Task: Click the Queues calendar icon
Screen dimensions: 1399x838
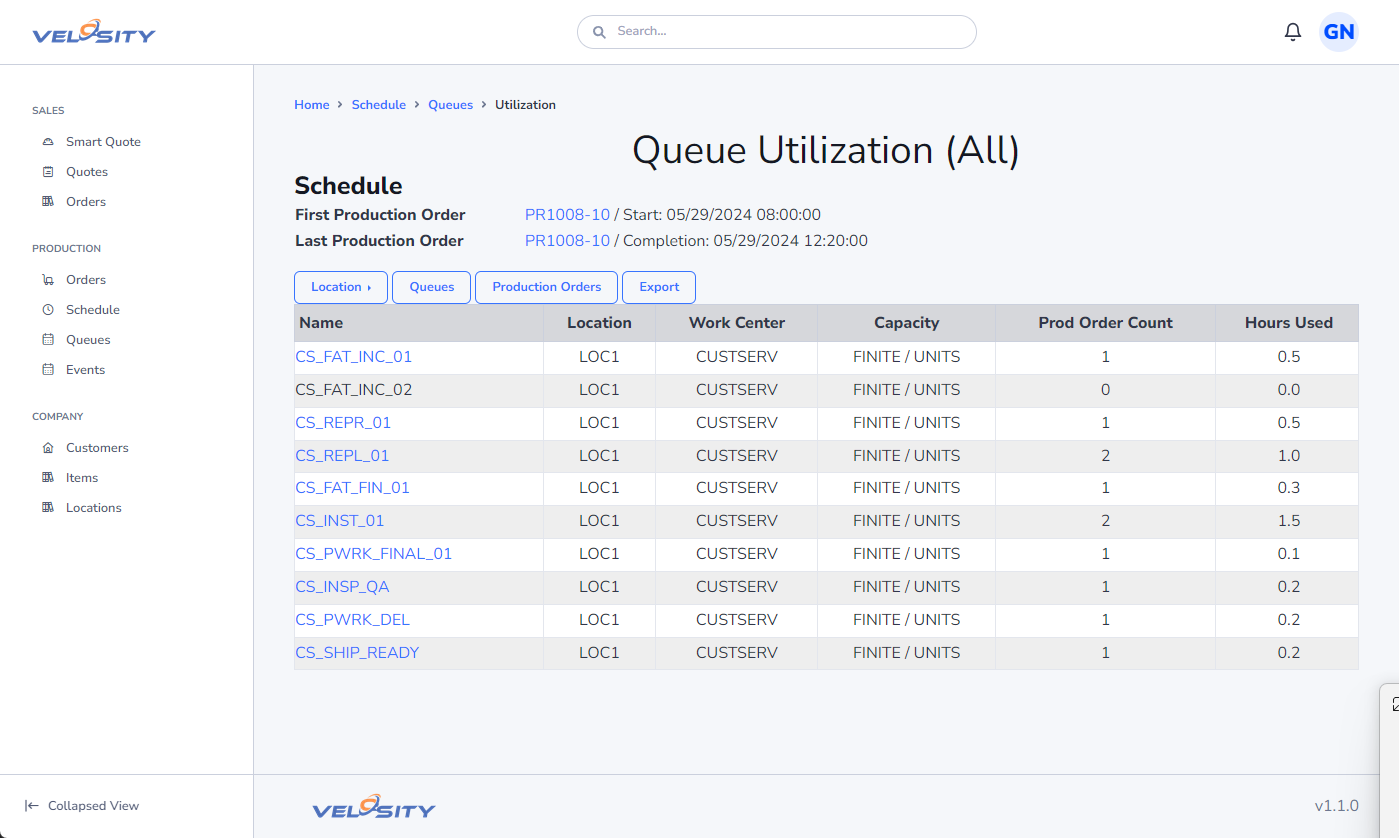Action: point(48,340)
